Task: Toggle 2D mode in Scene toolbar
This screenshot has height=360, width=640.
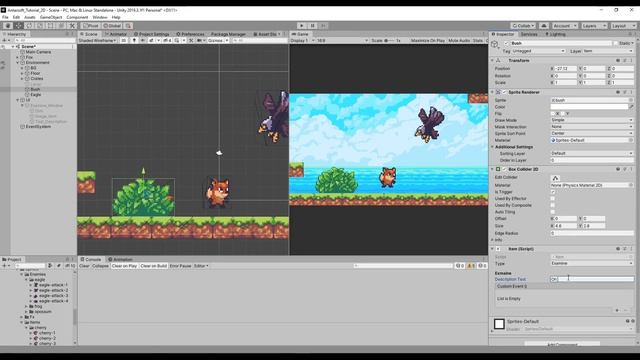Action: point(124,40)
